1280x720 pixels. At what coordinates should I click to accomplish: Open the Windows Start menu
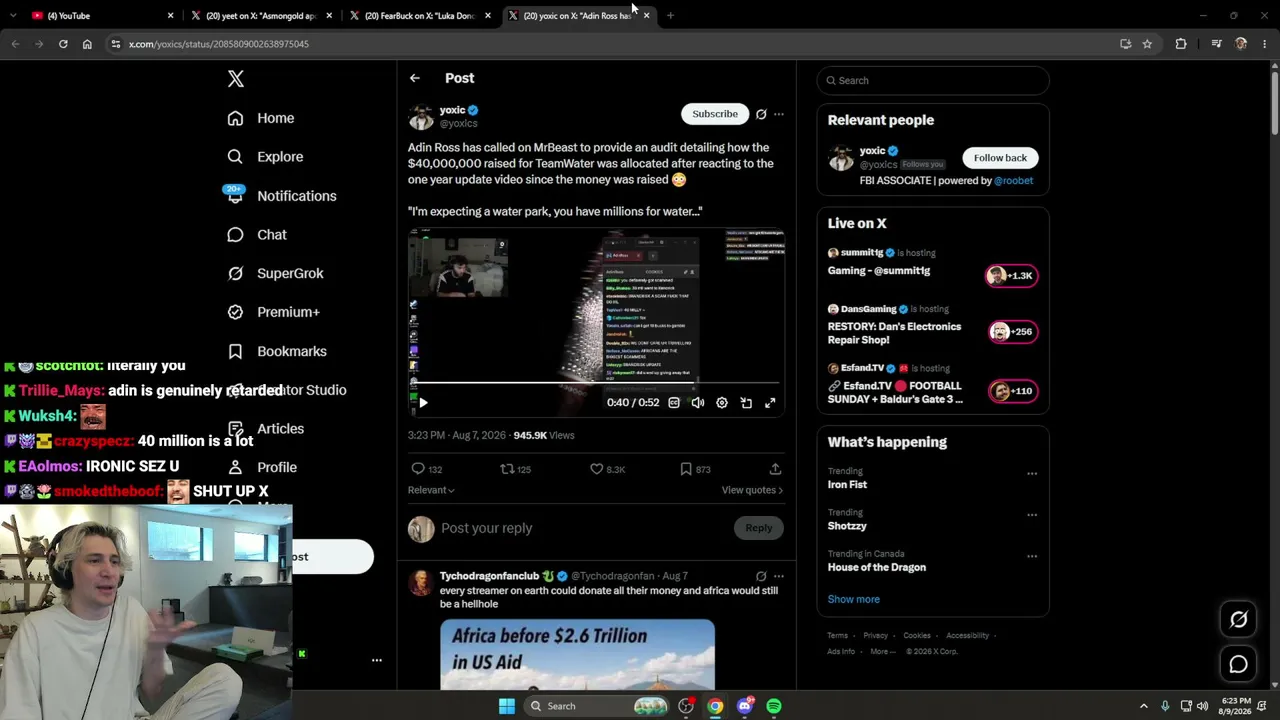pos(507,706)
